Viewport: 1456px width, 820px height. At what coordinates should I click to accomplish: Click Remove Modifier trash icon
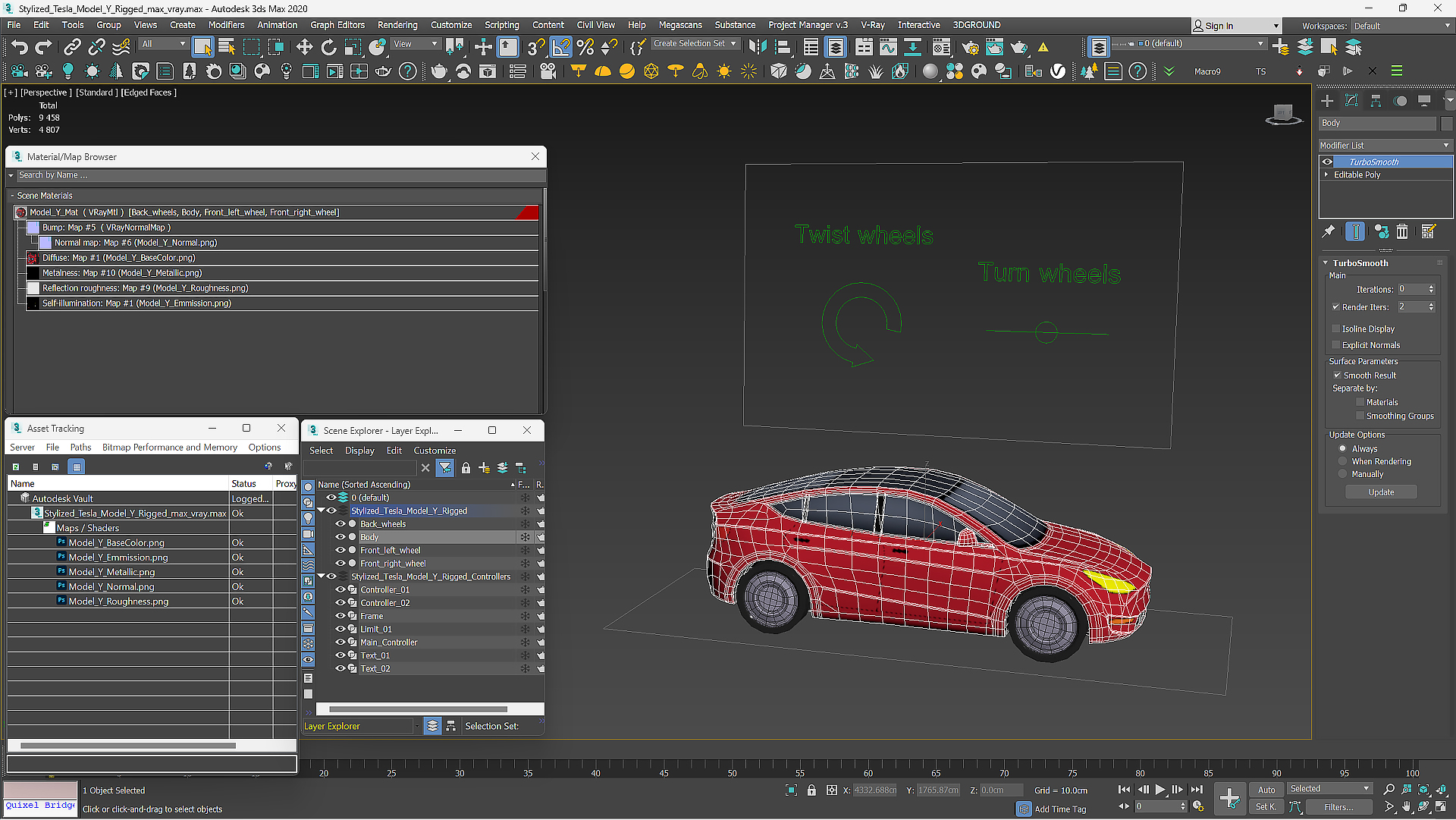tap(1402, 231)
